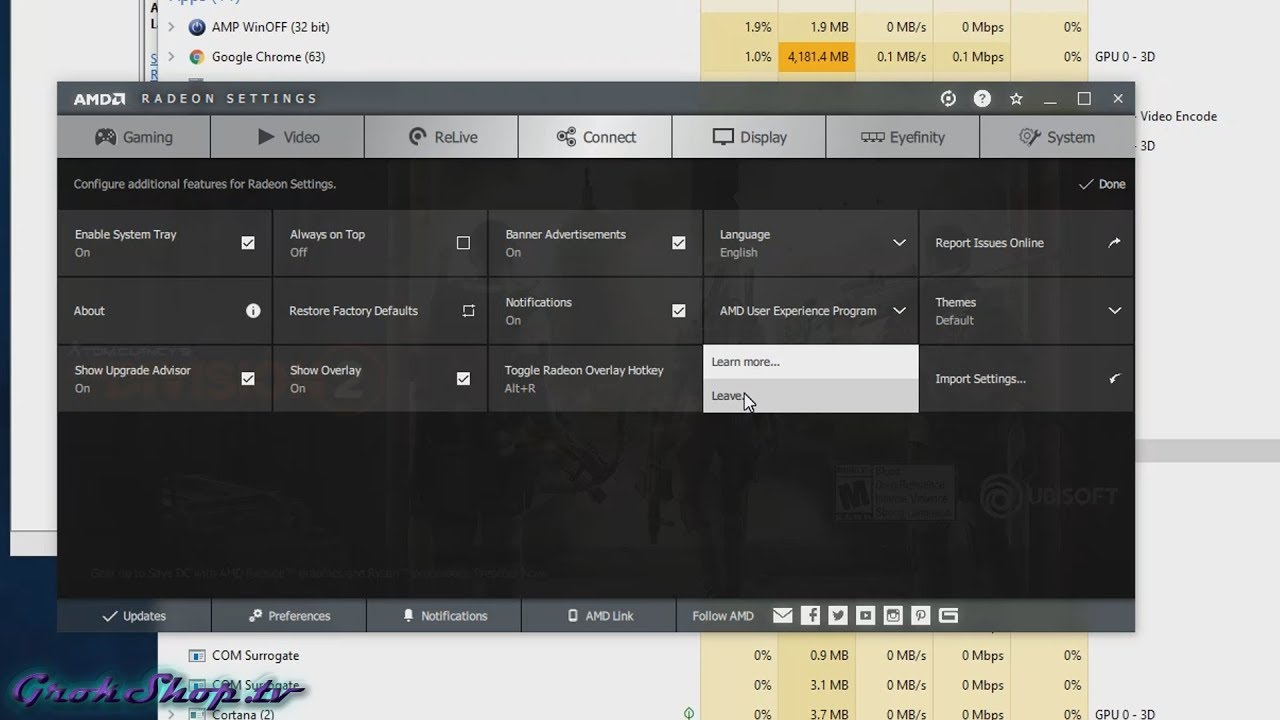Open the Gaming tab
The height and width of the screenshot is (720, 1280).
click(x=134, y=137)
